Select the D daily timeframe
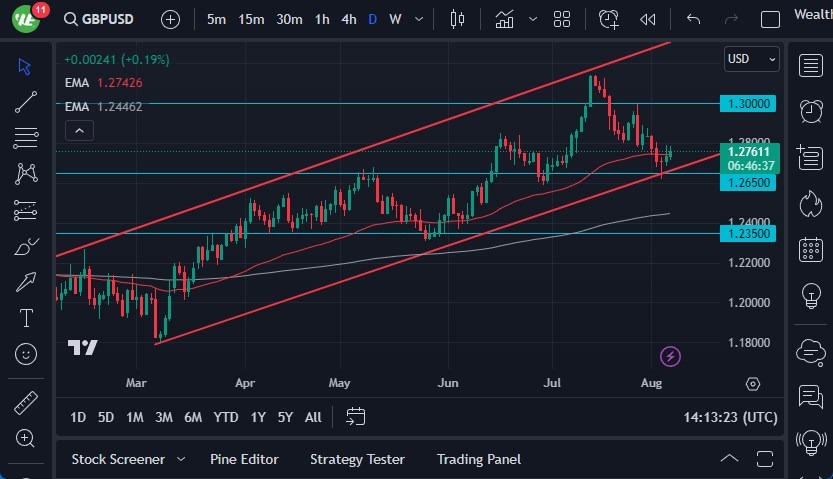The width and height of the screenshot is (833, 479). [372, 19]
